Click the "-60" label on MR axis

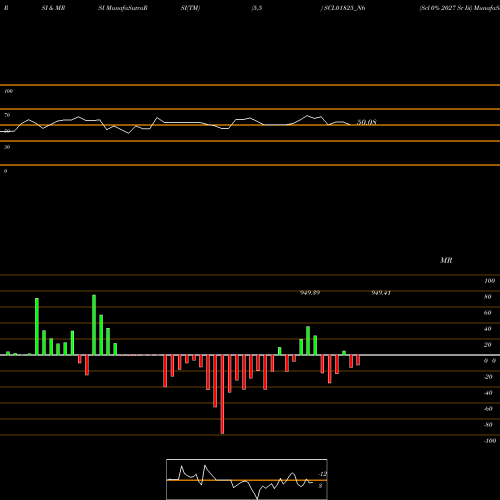point(488,409)
